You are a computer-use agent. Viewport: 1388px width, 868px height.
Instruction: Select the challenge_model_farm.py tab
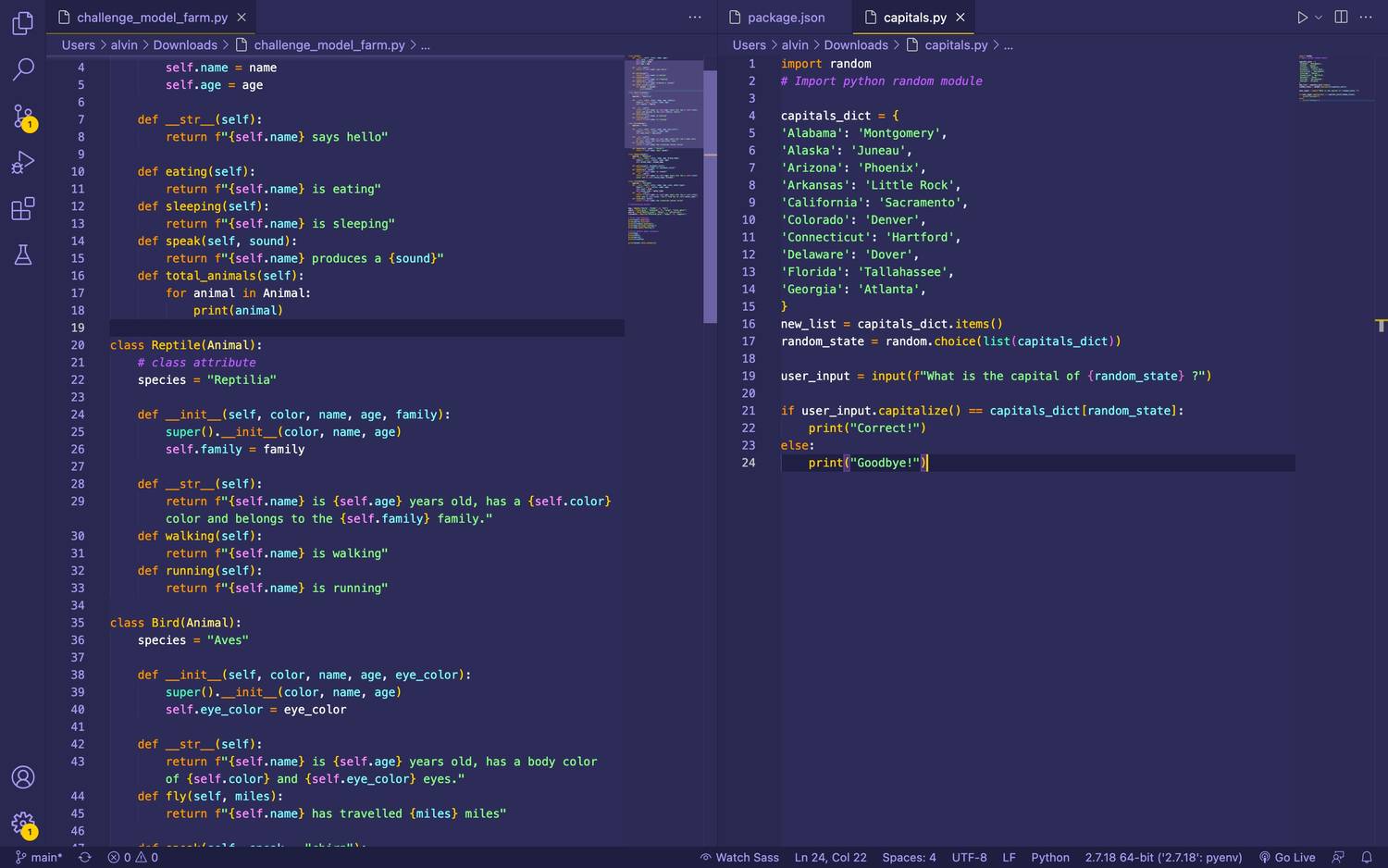point(152,18)
